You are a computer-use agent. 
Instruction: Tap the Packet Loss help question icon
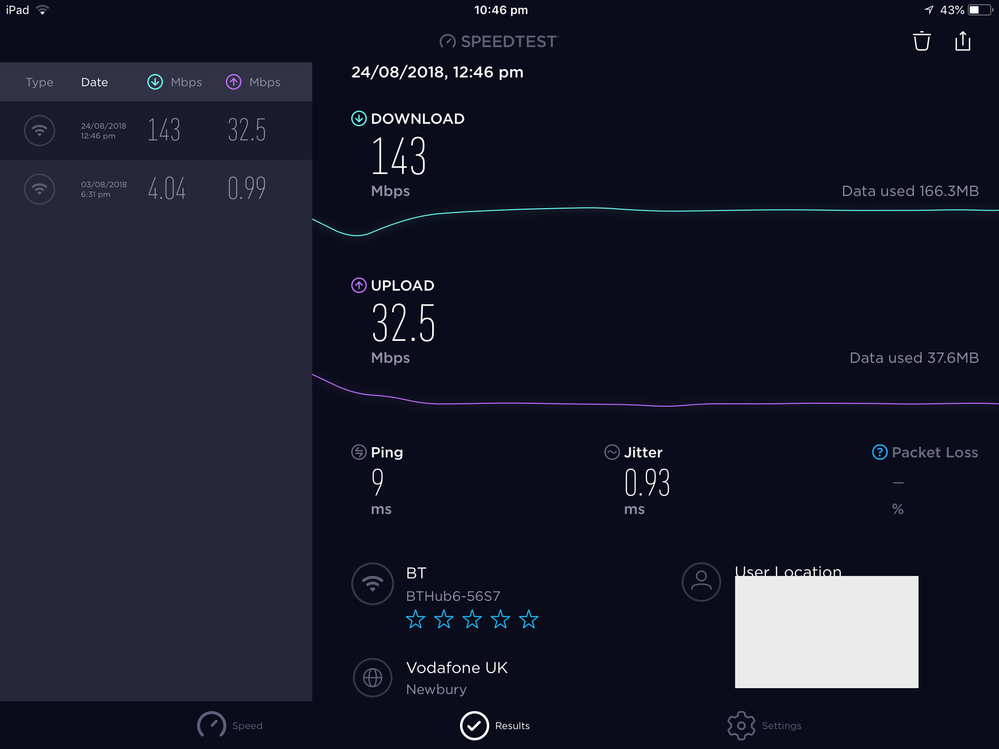coord(879,452)
